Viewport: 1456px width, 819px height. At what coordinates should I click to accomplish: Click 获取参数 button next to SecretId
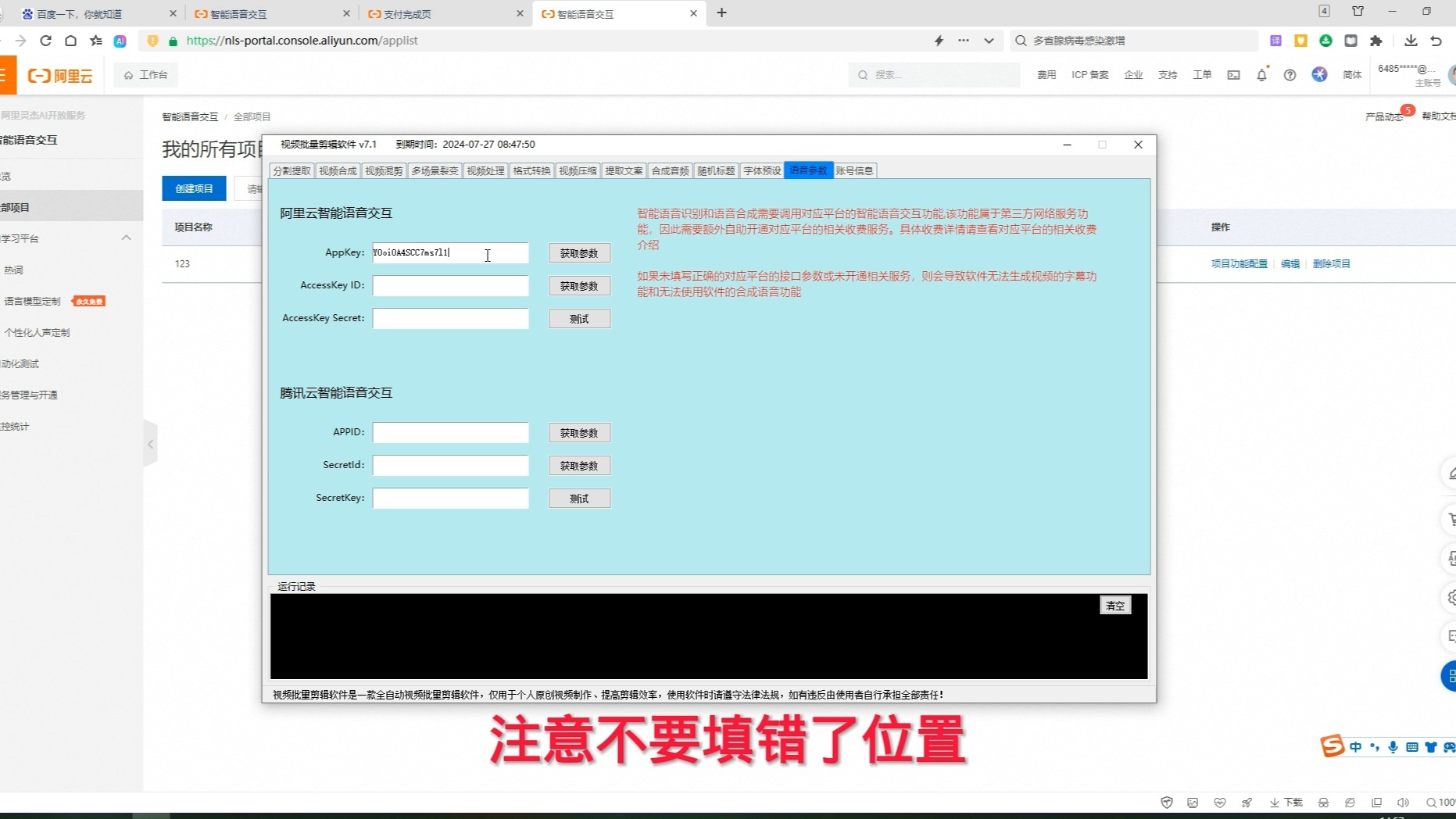[579, 466]
